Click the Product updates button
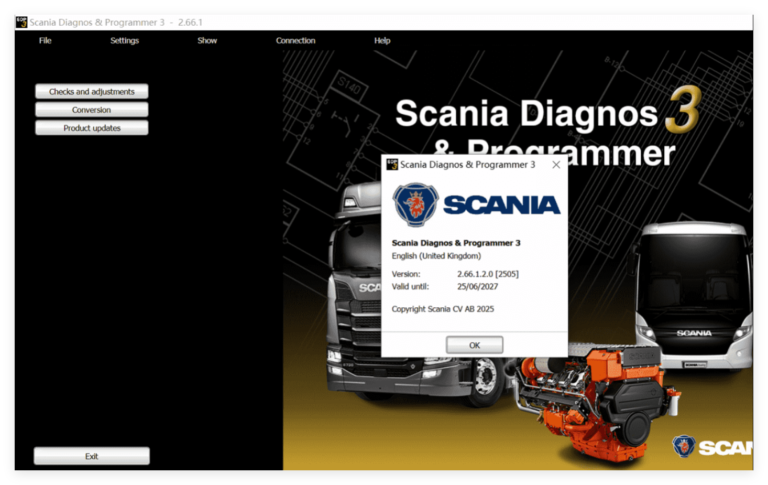The height and width of the screenshot is (485, 768). click(x=92, y=128)
